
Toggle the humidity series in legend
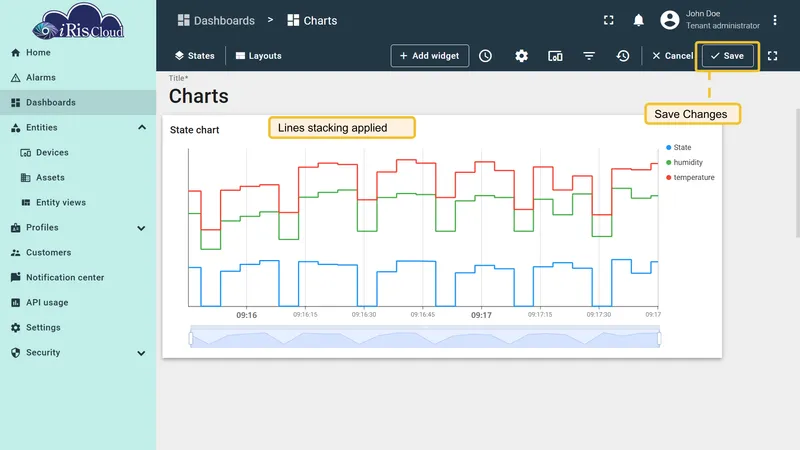tap(684, 162)
